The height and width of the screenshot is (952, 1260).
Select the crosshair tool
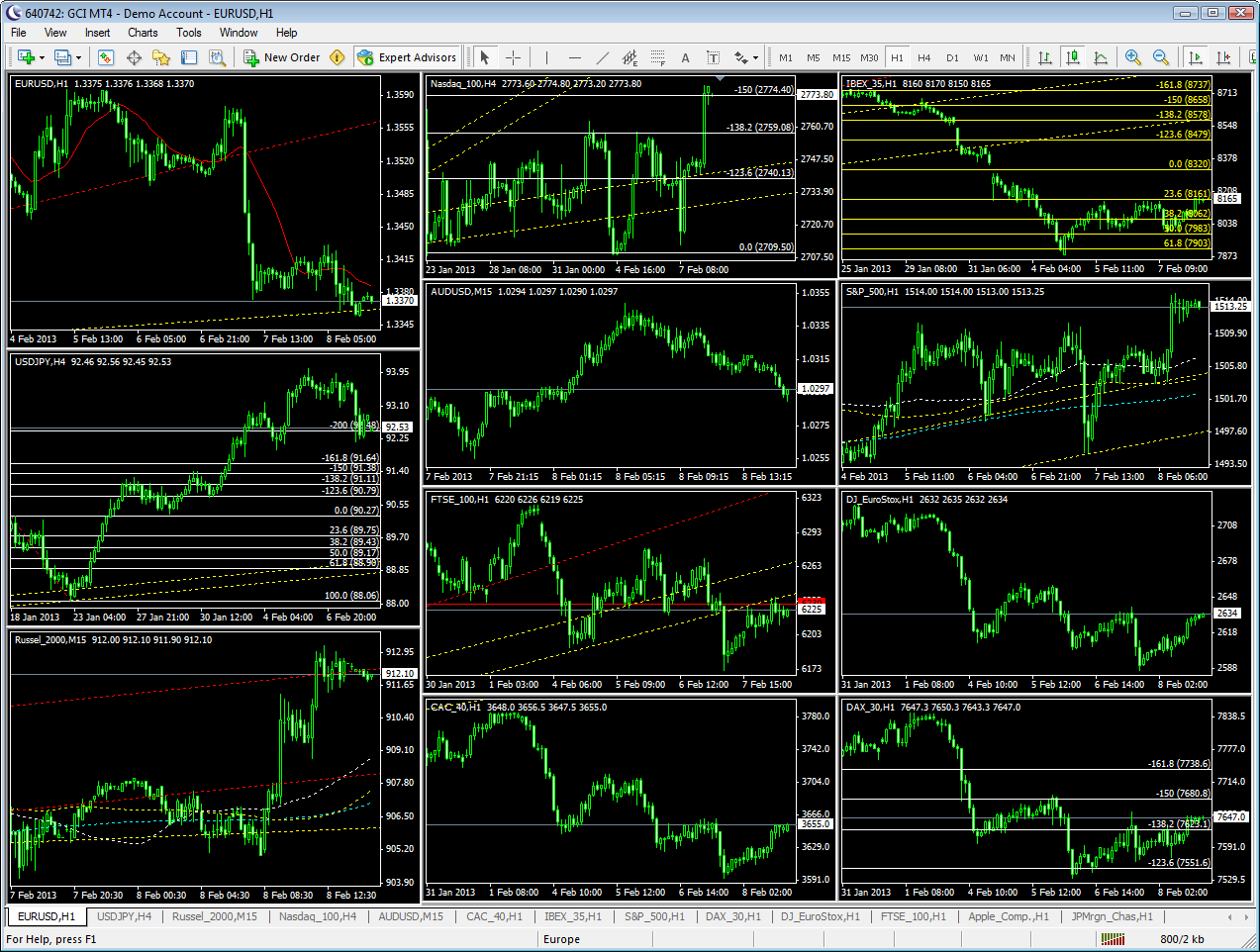(x=513, y=57)
